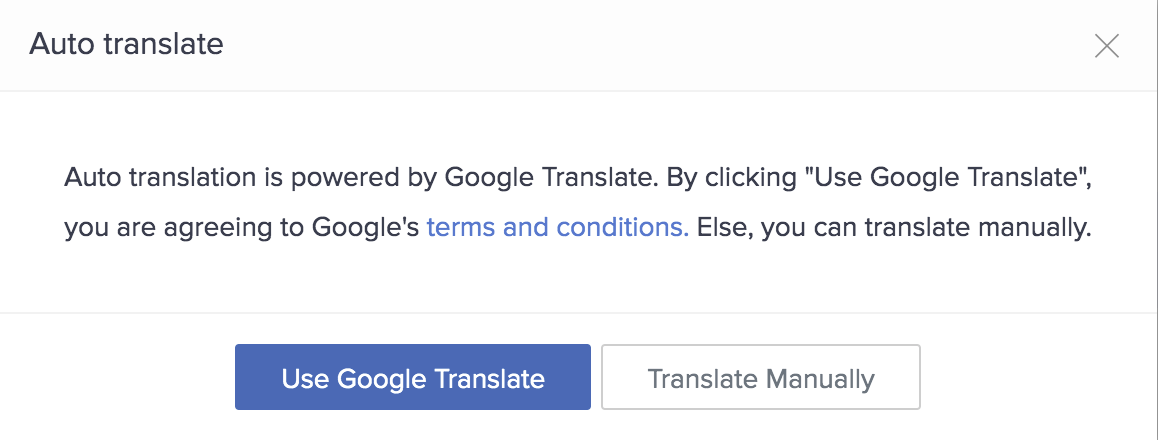Agree to terms via Use Google Translate
The image size is (1158, 440).
click(412, 378)
